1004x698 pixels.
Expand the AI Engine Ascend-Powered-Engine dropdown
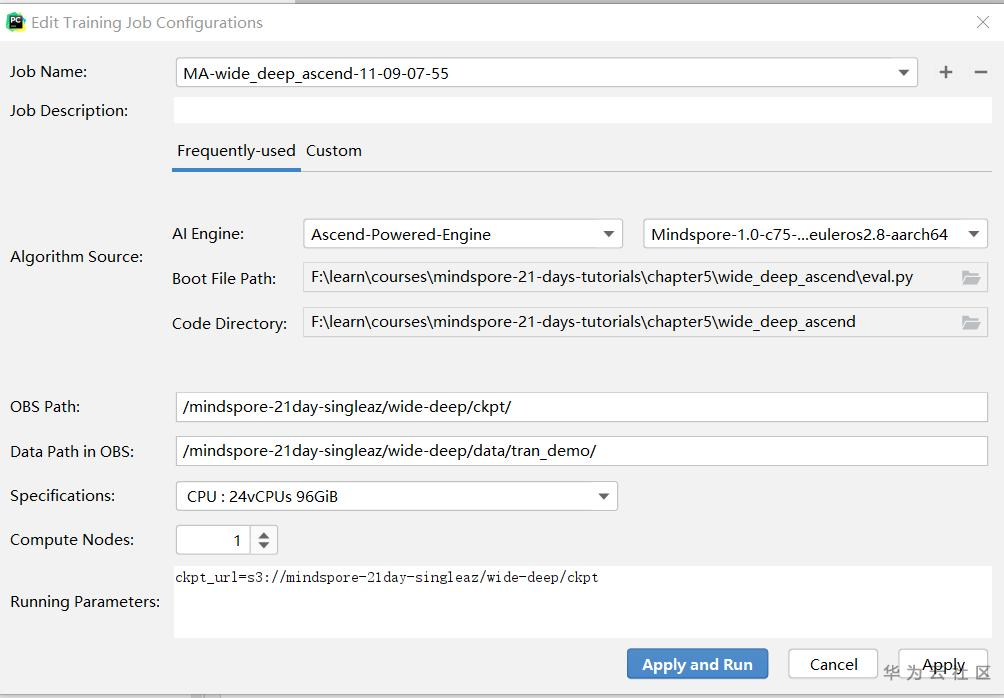(608, 234)
